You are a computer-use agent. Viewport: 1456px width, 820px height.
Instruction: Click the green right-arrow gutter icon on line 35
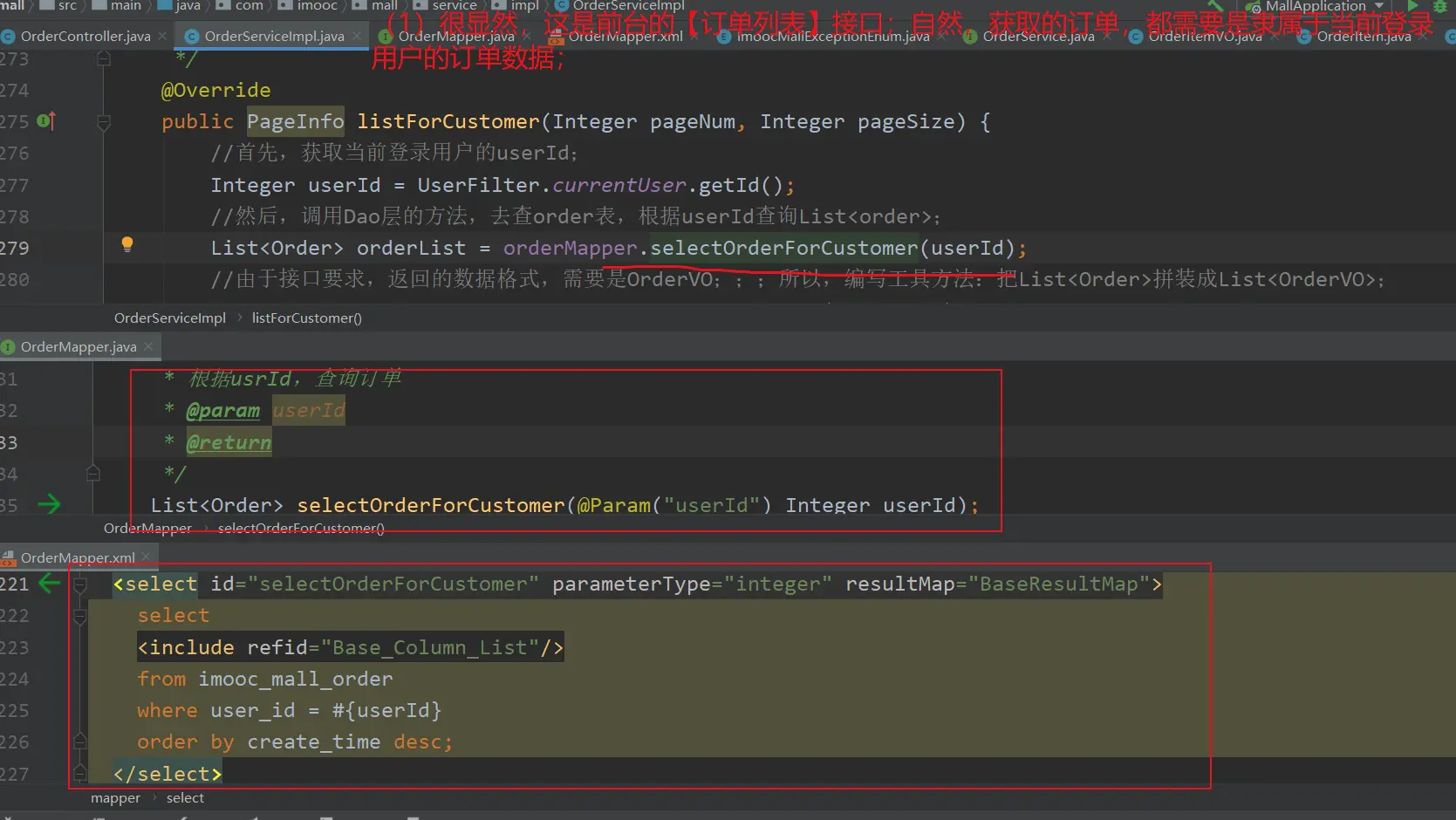tap(50, 504)
